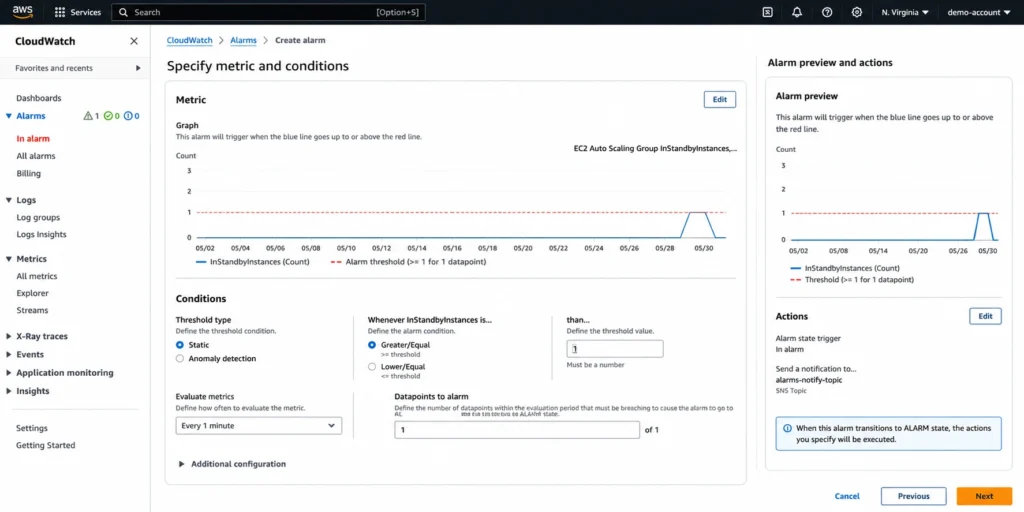Click the Previous button

(x=914, y=496)
